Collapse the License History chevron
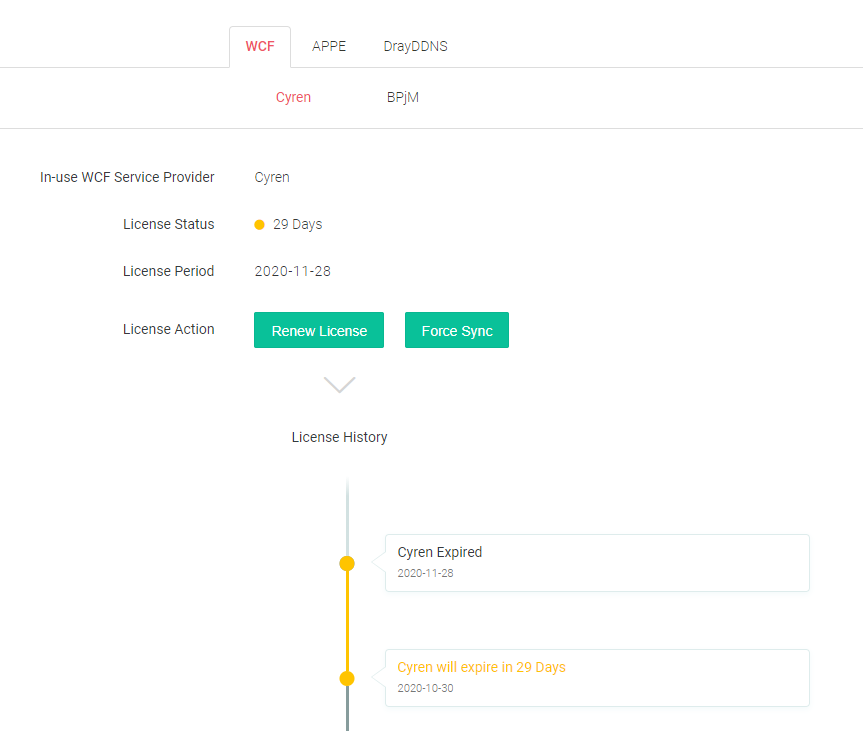Screen dimensions: 863x731 [x=340, y=384]
